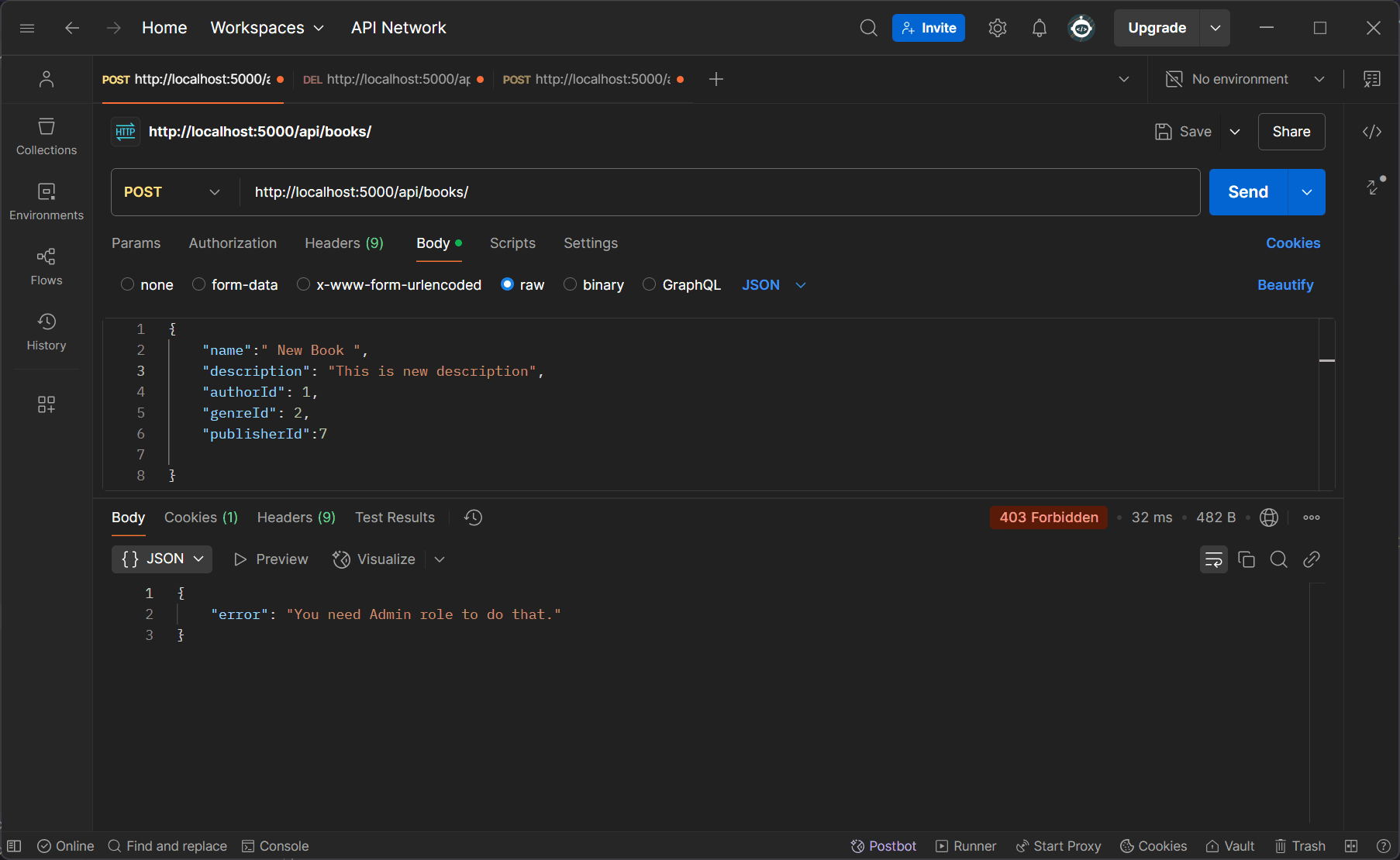Open the search magnifier in header

coord(869,28)
